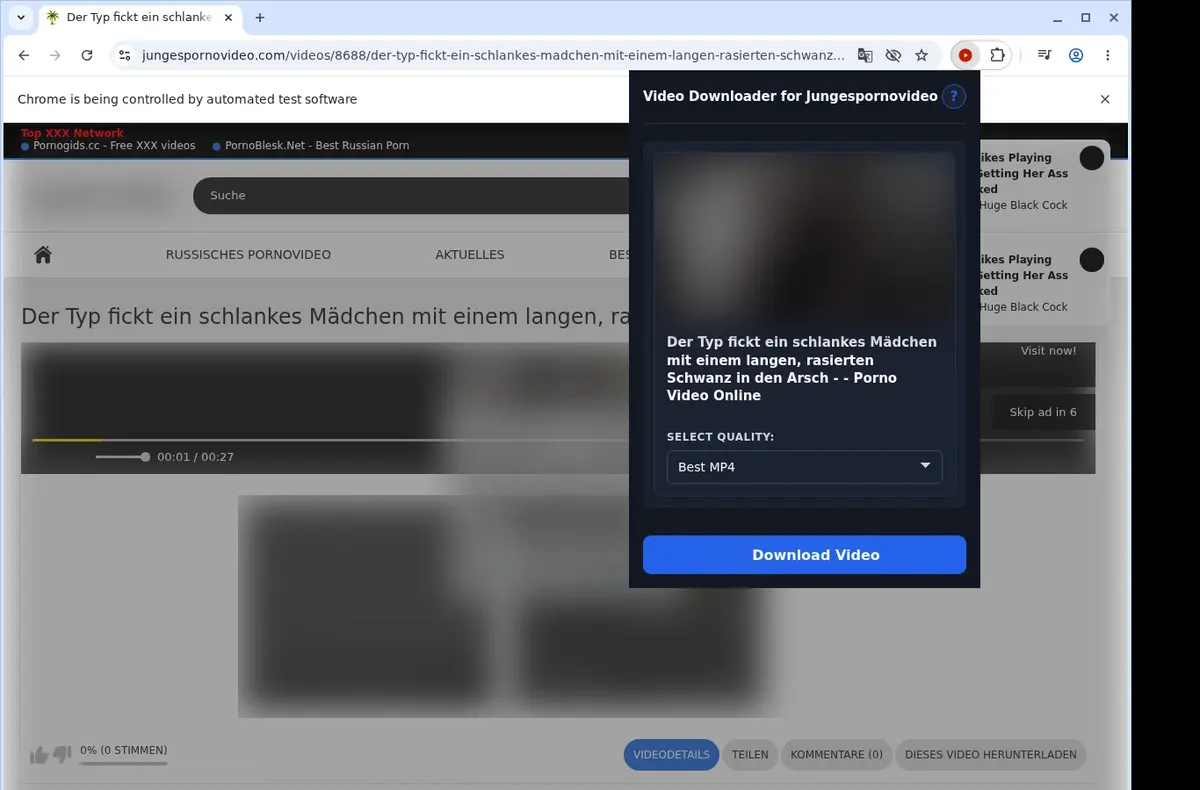Toggle third-party cookie blocking eye icon
The height and width of the screenshot is (790, 1200).
coord(893,56)
